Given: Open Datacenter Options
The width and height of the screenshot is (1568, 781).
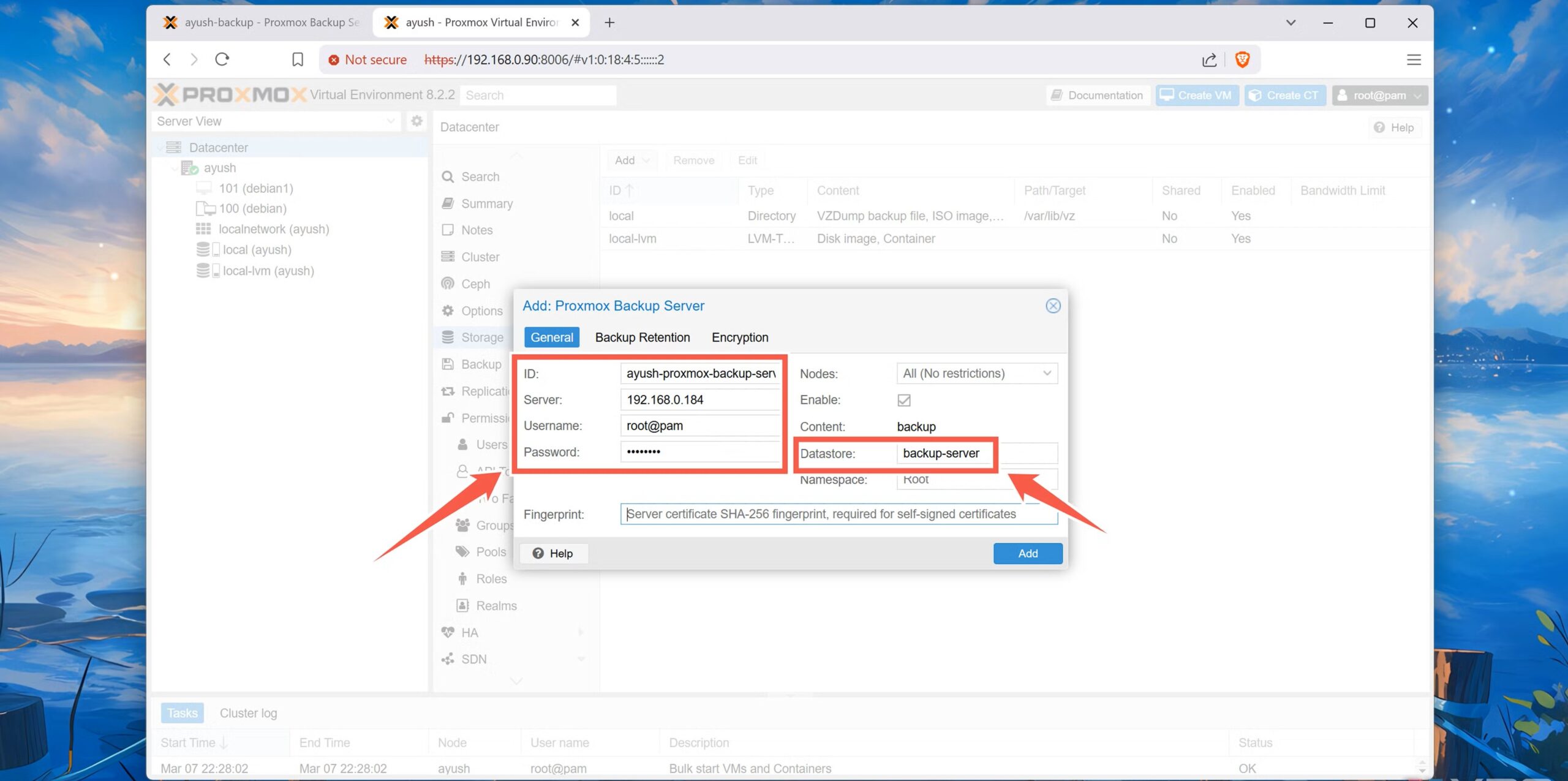Looking at the screenshot, I should click(481, 311).
